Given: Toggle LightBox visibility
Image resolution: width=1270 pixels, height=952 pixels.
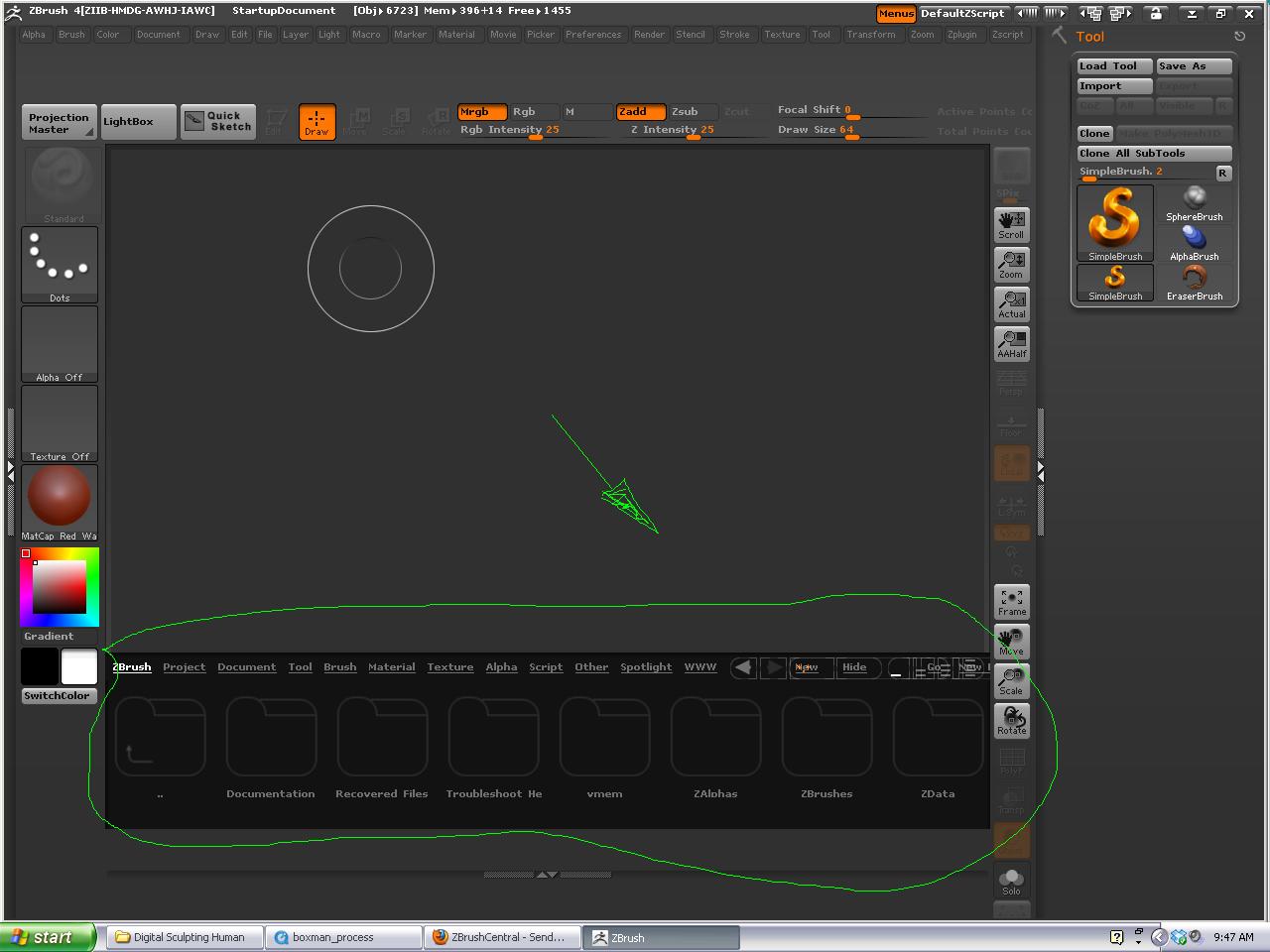Looking at the screenshot, I should tap(138, 121).
